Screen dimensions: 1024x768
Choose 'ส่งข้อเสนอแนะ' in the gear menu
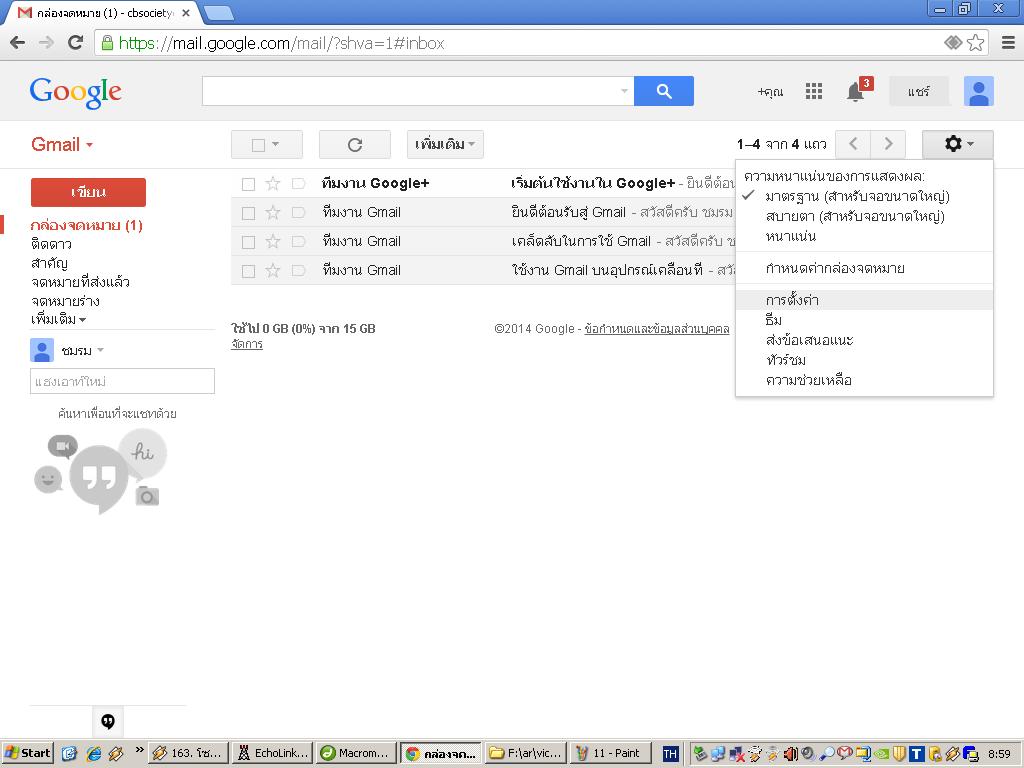(809, 340)
